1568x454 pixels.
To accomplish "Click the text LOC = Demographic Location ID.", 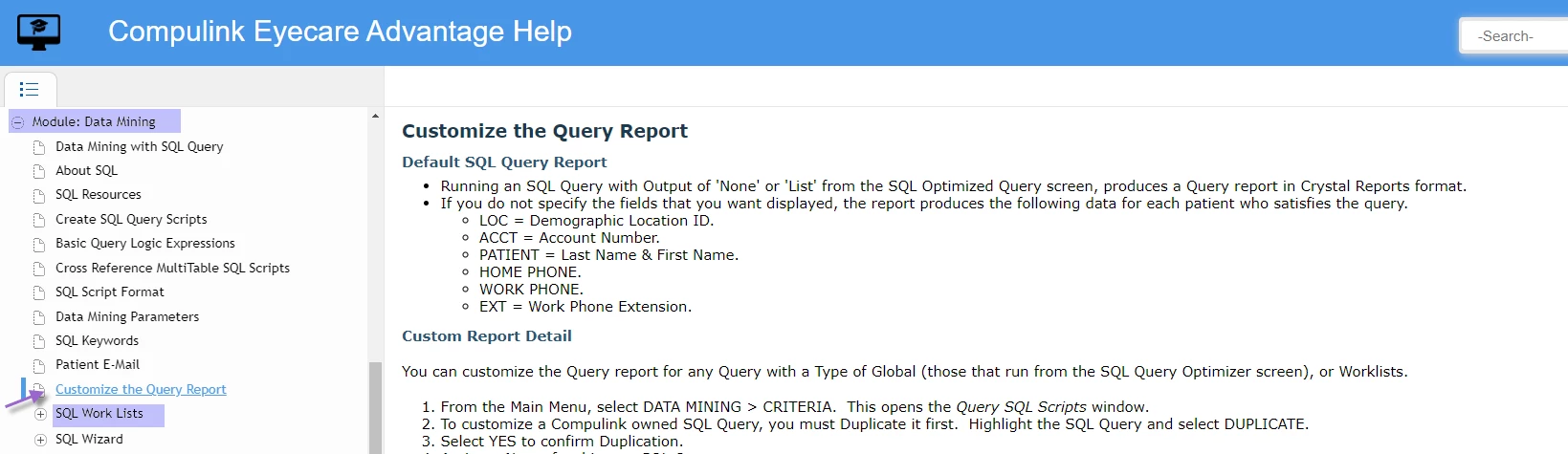I will pos(596,221).
